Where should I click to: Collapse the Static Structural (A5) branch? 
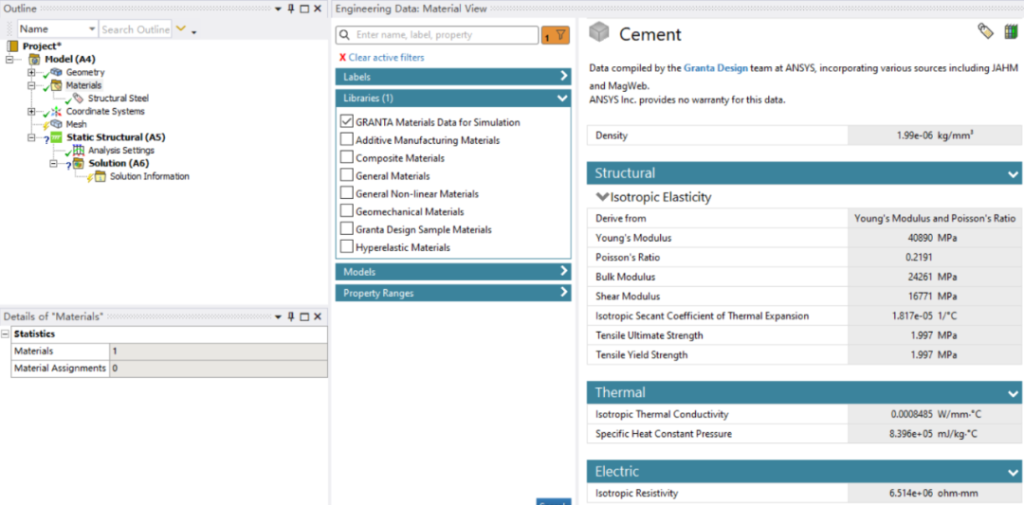[33, 137]
